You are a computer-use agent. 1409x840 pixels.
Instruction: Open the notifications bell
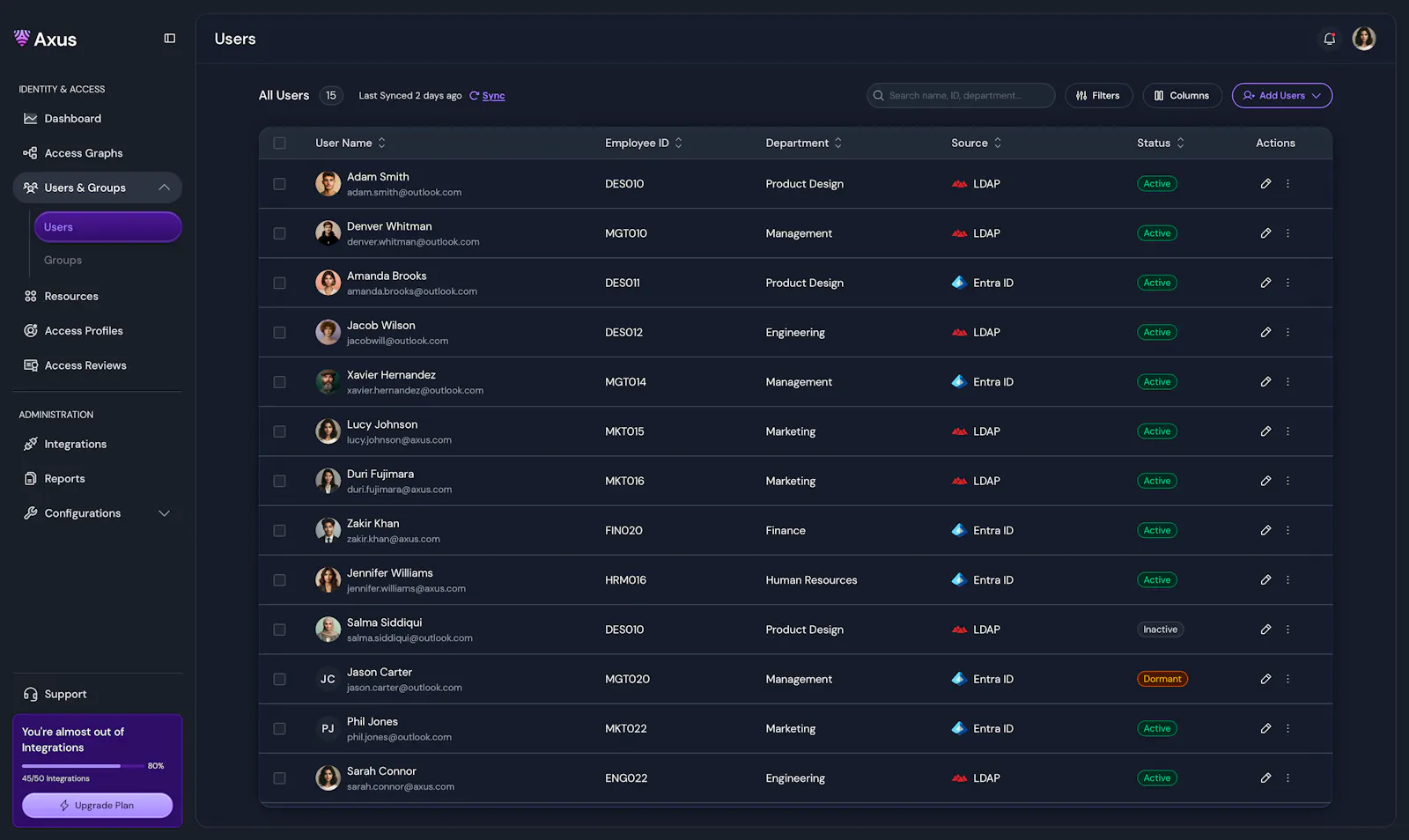tap(1330, 39)
